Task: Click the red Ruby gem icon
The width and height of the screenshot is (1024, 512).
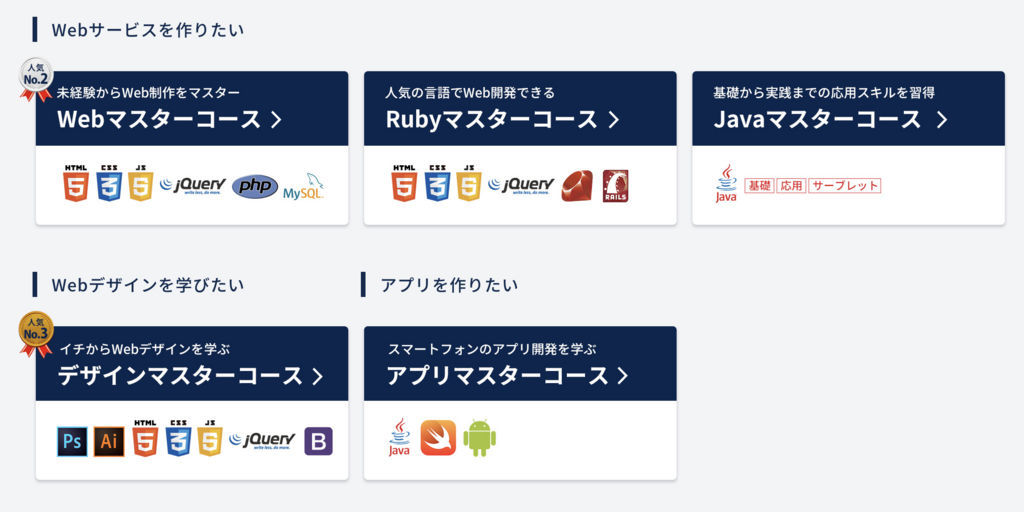Action: pyautogui.click(x=577, y=185)
